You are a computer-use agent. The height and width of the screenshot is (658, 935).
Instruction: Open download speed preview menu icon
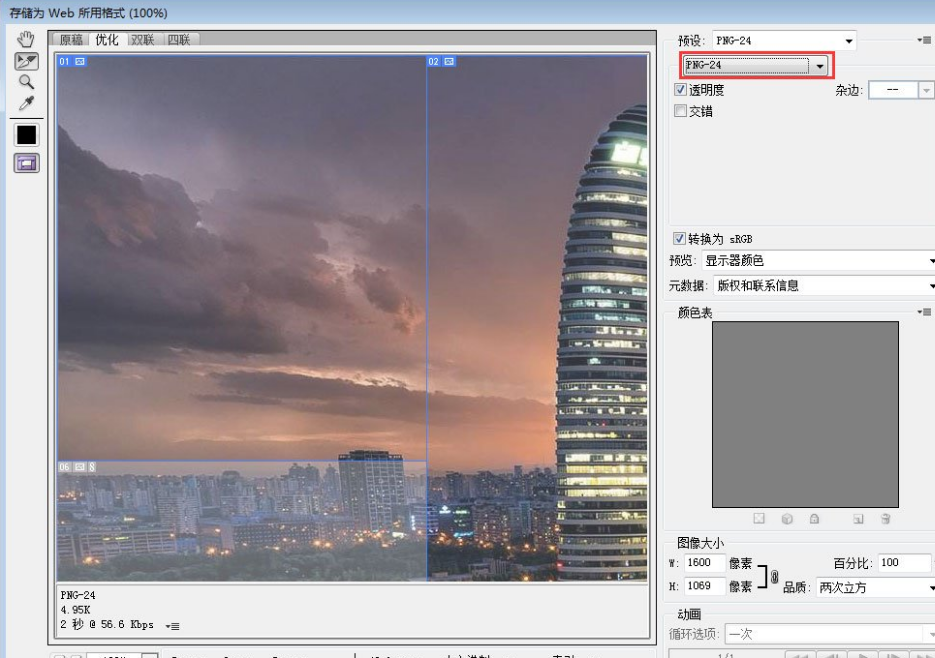coord(173,626)
